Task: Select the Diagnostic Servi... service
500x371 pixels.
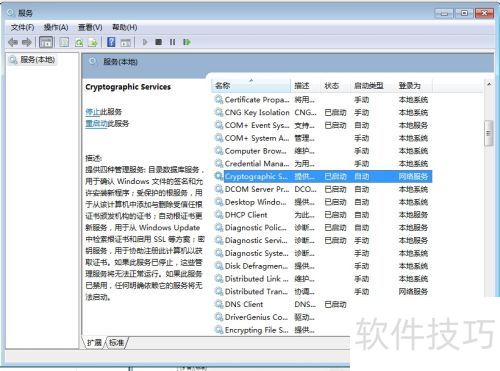Action: (322, 240)
